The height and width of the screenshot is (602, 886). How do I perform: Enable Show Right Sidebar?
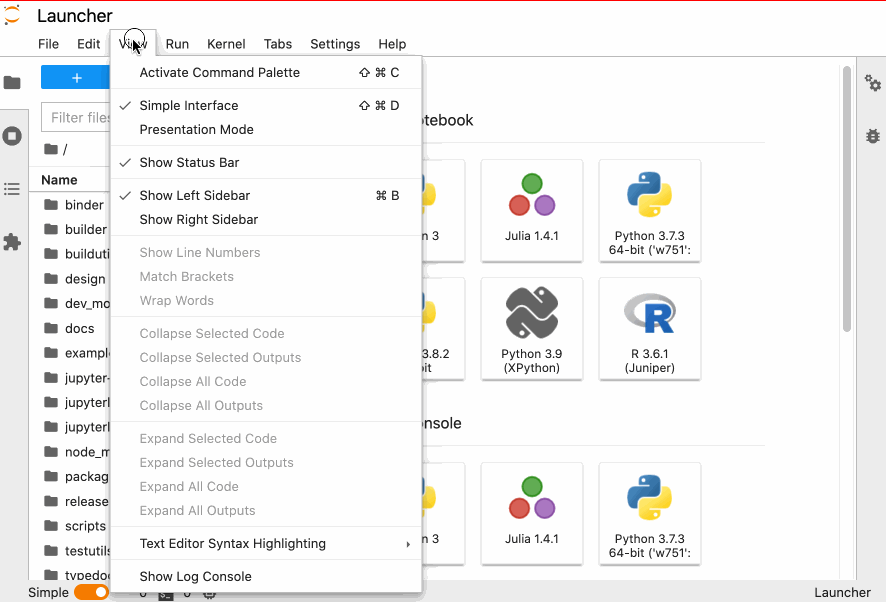(266, 220)
